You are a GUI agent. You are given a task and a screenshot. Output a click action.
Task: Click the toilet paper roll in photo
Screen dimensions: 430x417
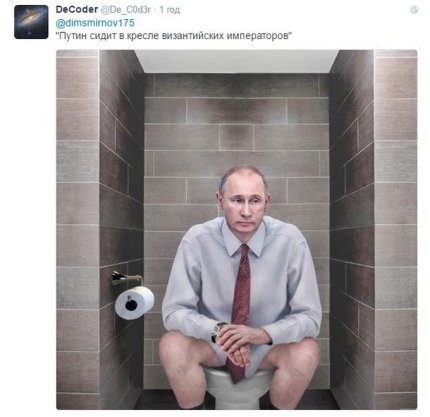coord(135,303)
